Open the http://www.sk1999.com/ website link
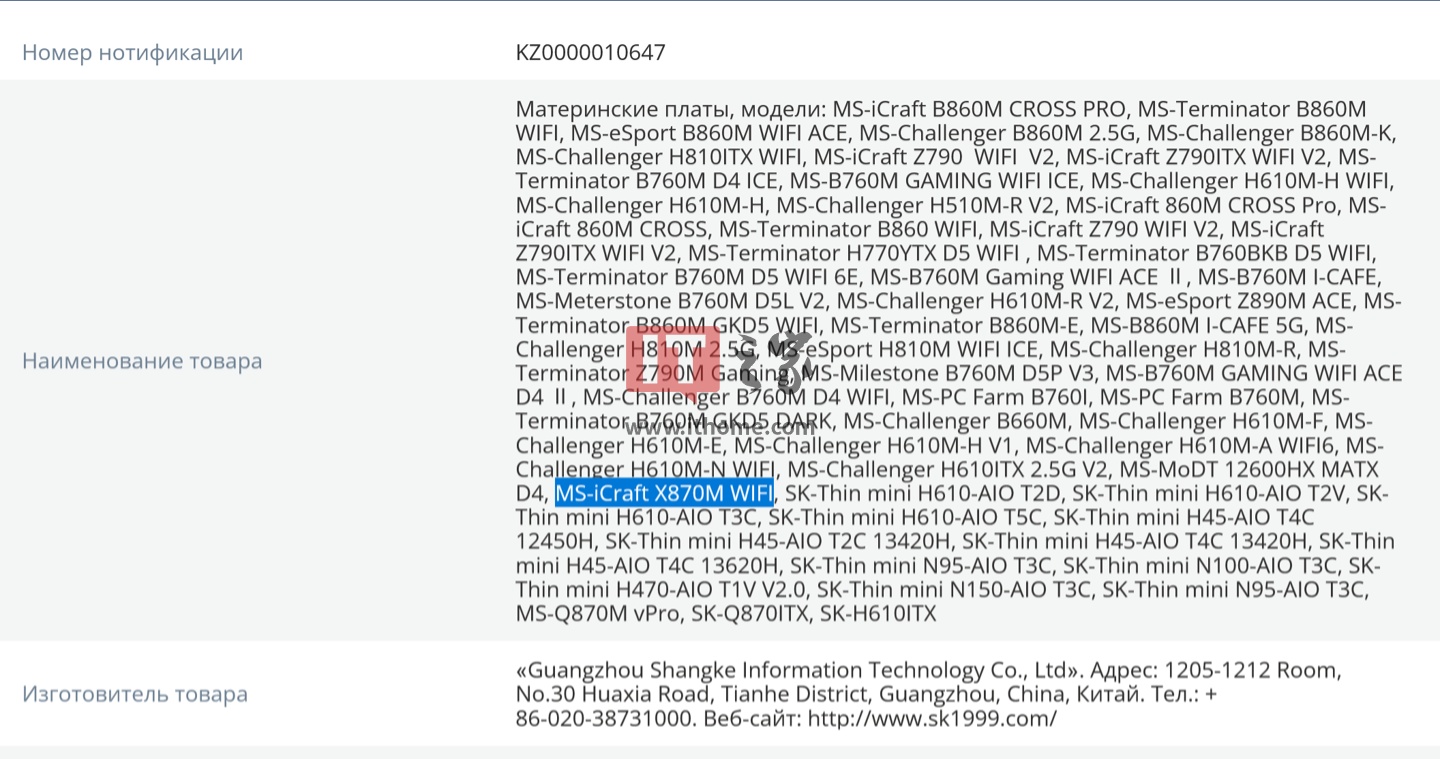Screen dimensions: 1440x759 point(932,718)
